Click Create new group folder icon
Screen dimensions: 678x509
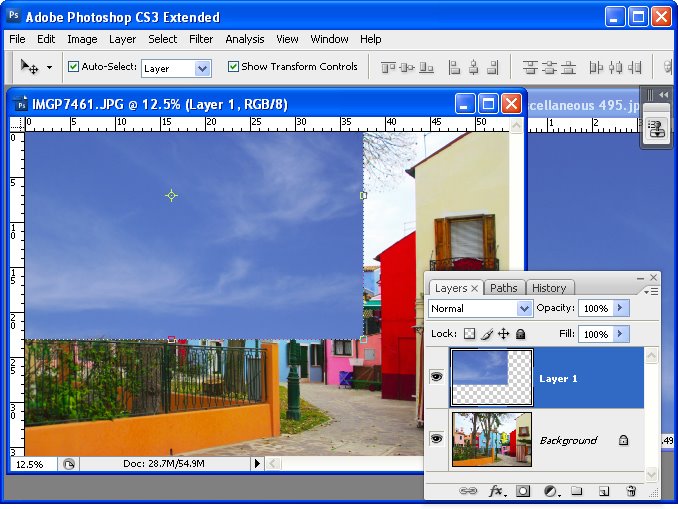pyautogui.click(x=576, y=491)
